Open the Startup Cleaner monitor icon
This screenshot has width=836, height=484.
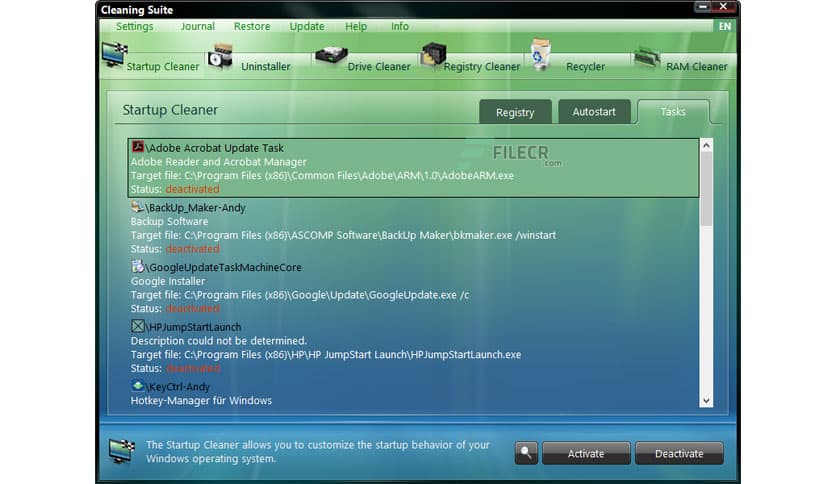point(114,54)
